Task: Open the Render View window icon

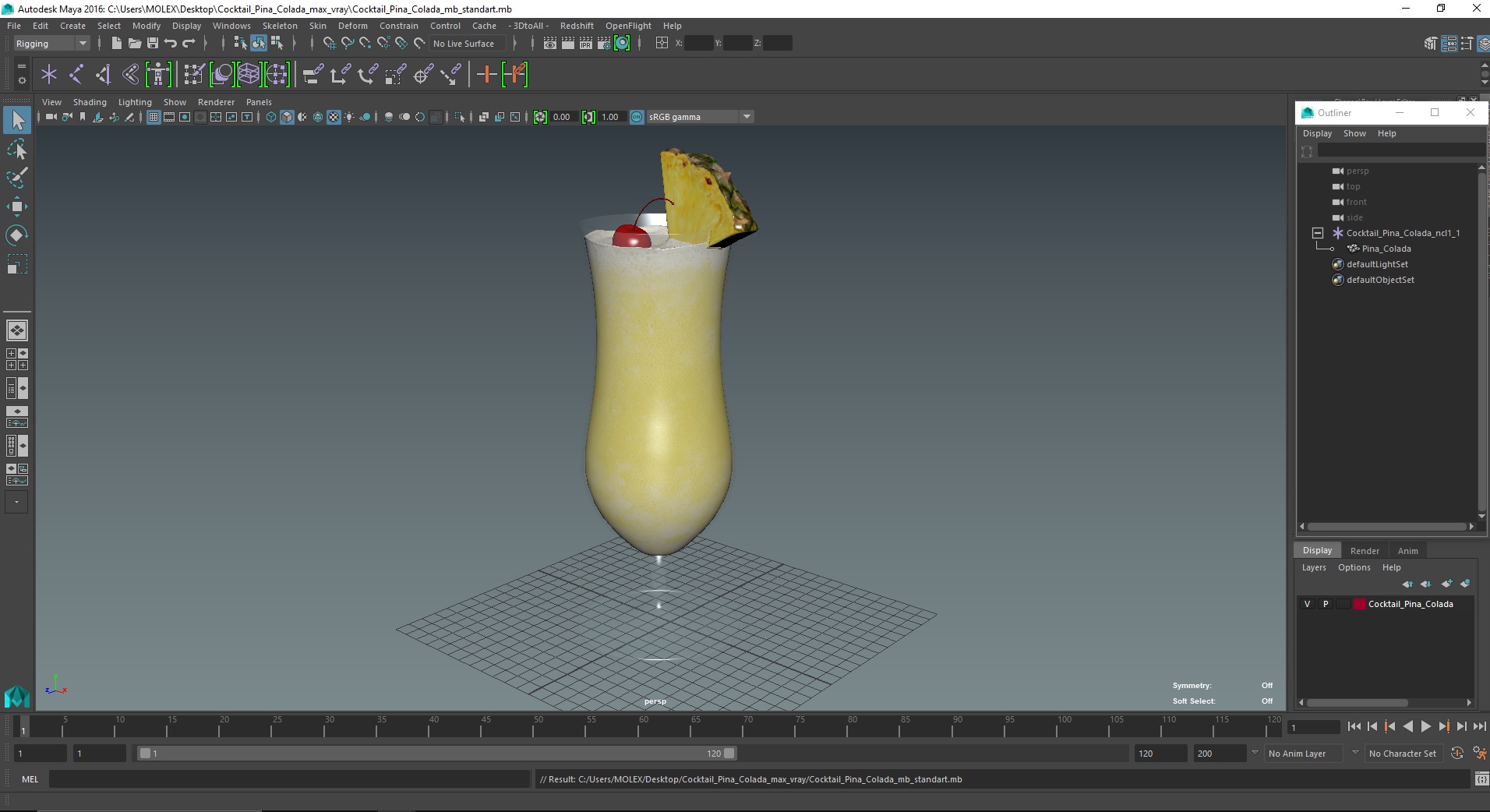Action: pyautogui.click(x=550, y=44)
